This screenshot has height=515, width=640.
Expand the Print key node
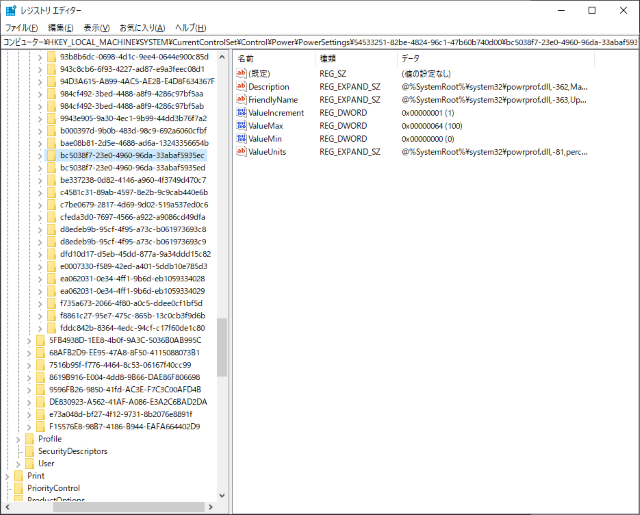point(7,476)
